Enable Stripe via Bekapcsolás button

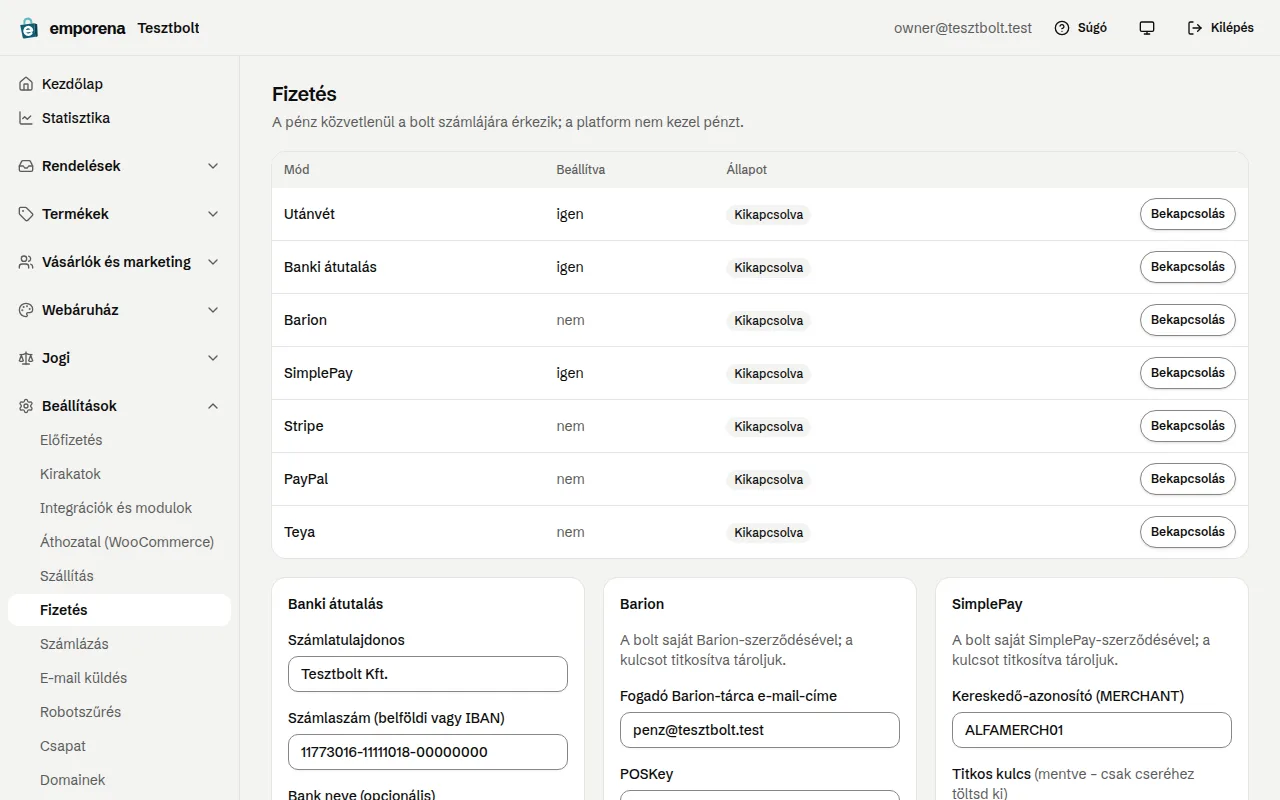pyautogui.click(x=1188, y=426)
